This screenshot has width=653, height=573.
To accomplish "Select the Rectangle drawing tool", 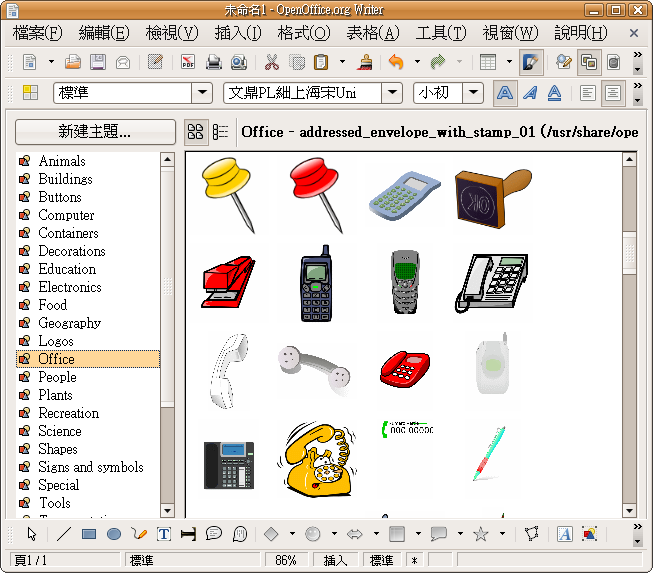I will 89,534.
